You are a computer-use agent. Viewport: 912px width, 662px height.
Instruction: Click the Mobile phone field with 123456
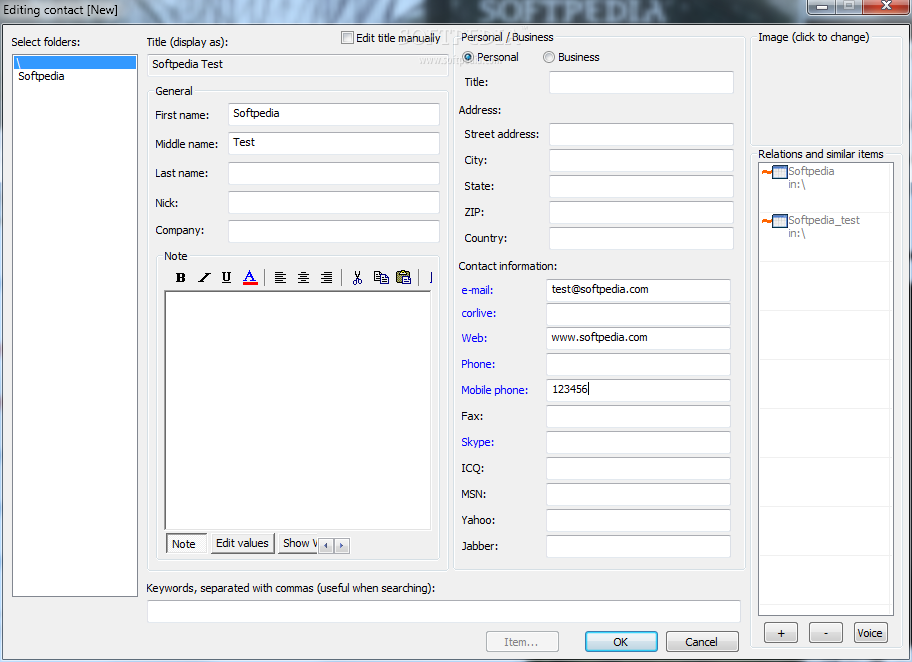tap(638, 390)
